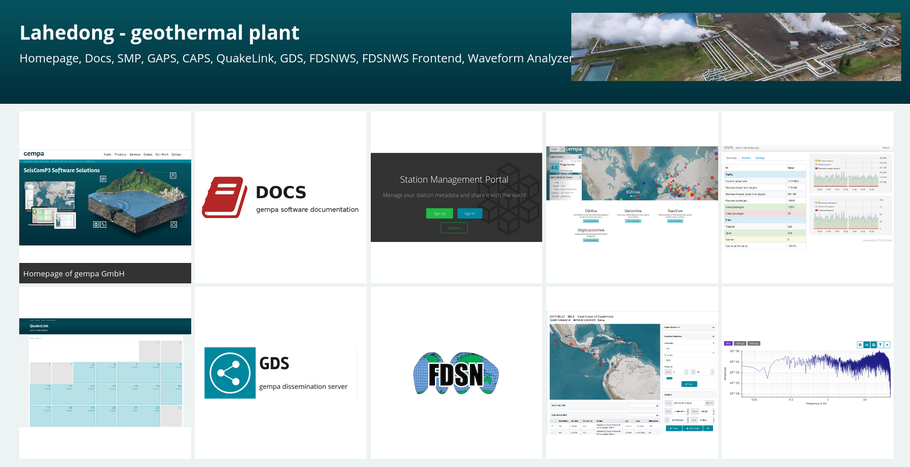Open the gempa homepage thumbnail
The image size is (910, 467).
click(x=105, y=197)
